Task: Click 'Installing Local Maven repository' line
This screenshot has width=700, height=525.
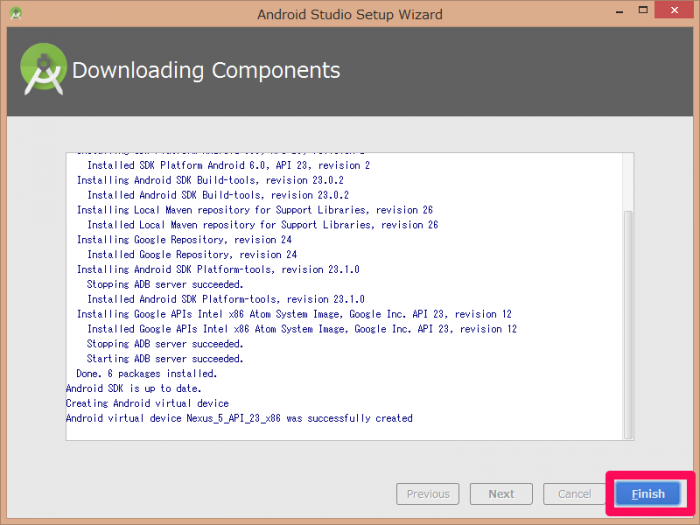Action: 255,210
